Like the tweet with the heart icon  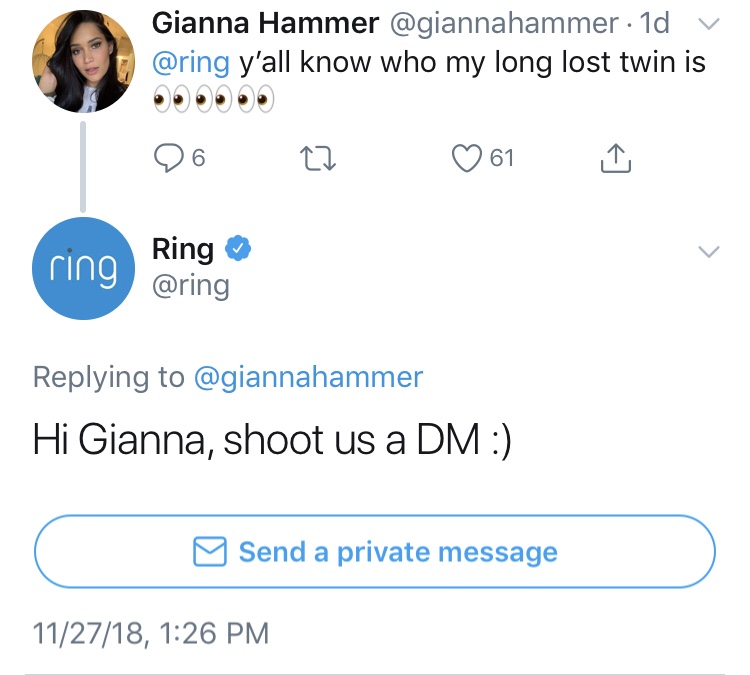tap(467, 157)
